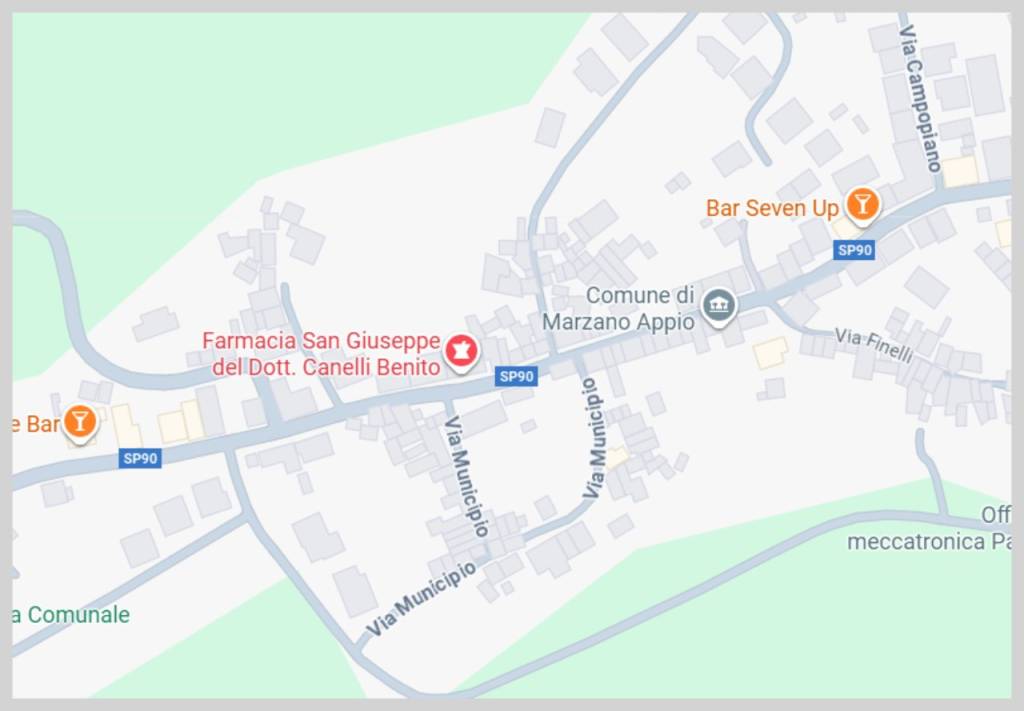The image size is (1024, 711).
Task: Select the Via Finelli street label
Action: click(x=873, y=345)
